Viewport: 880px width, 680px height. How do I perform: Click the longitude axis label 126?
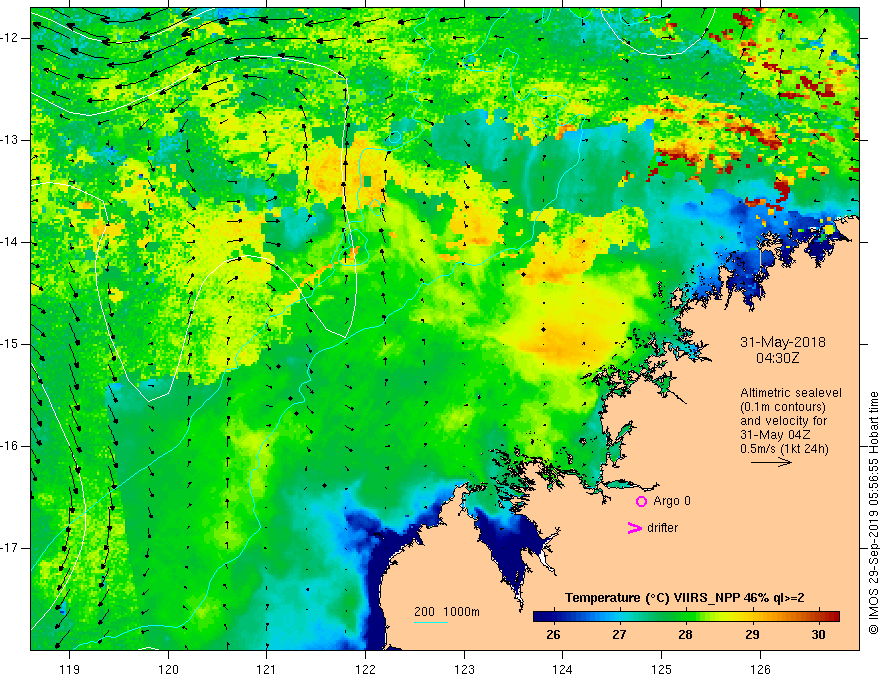[760, 669]
